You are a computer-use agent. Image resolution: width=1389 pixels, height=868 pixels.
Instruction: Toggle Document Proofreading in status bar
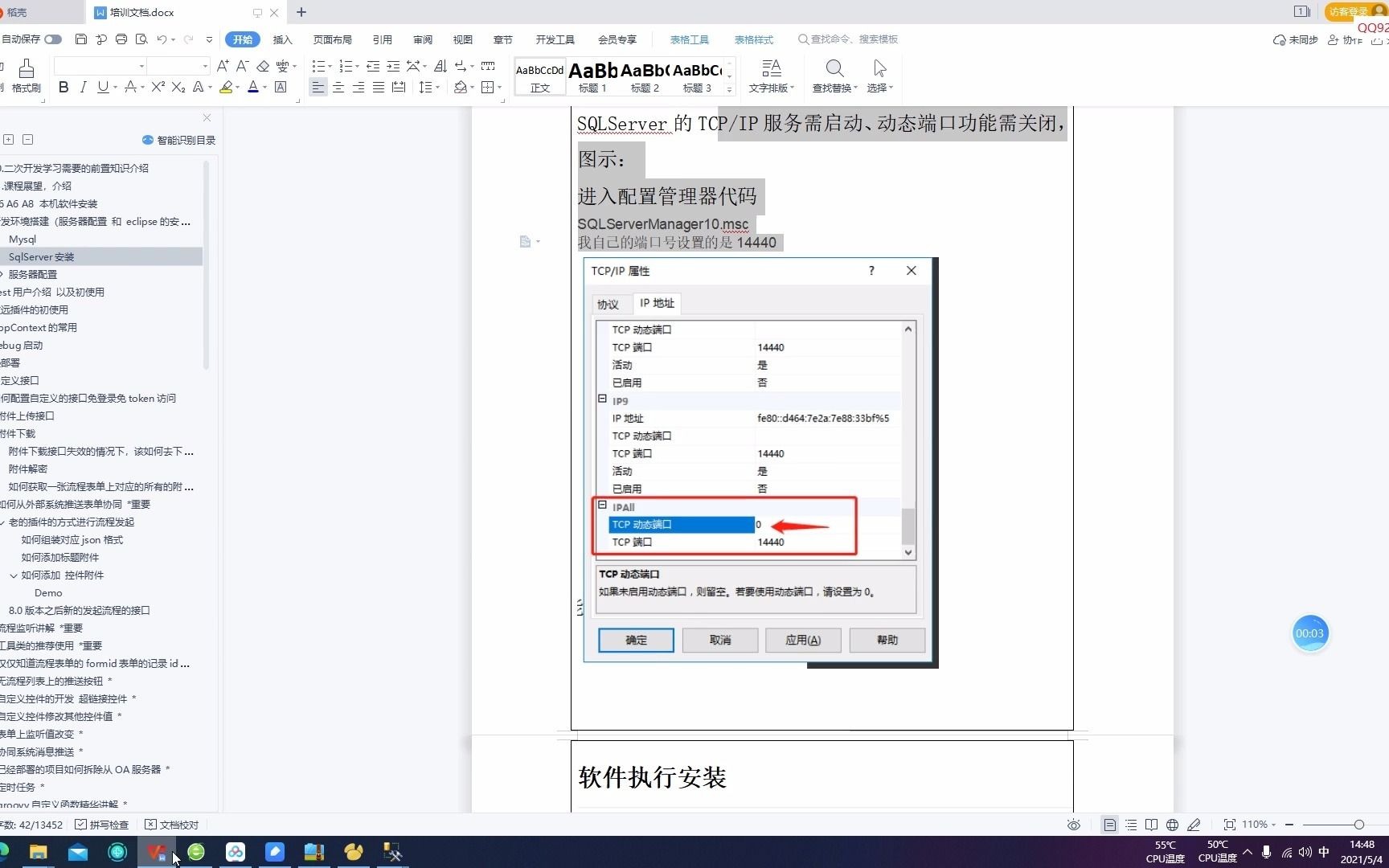[x=171, y=825]
